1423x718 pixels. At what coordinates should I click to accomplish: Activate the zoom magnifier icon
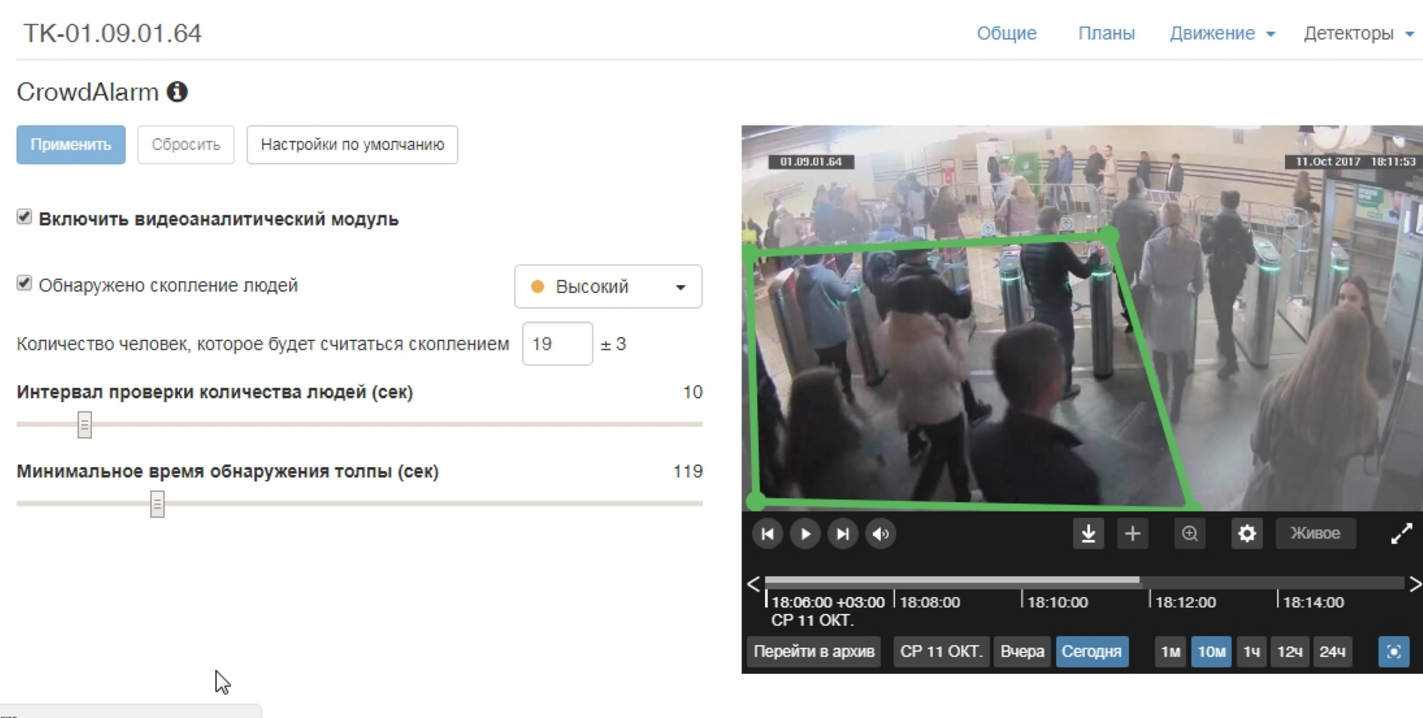coord(1190,534)
